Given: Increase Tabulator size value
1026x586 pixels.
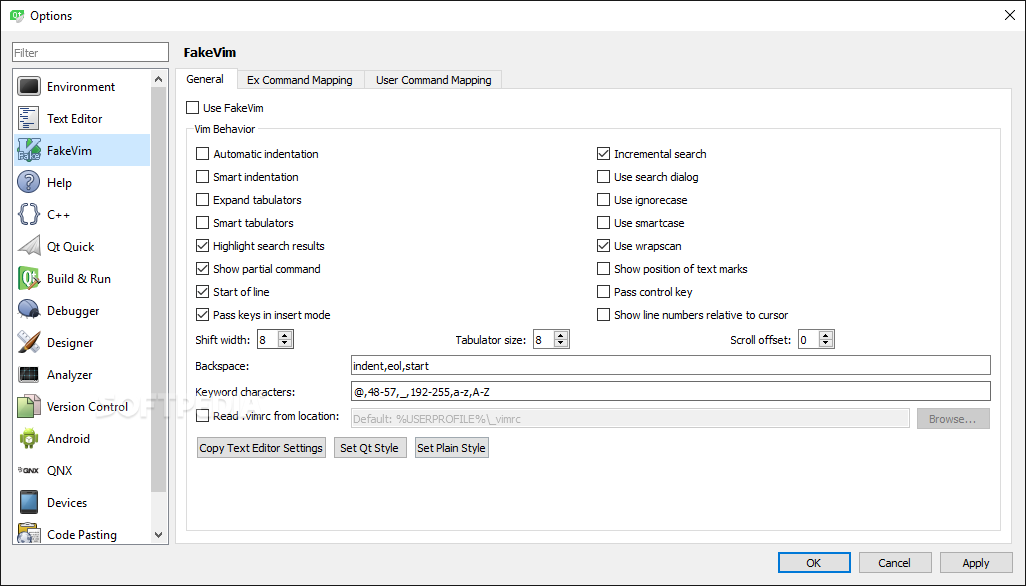Looking at the screenshot, I should (x=561, y=336).
